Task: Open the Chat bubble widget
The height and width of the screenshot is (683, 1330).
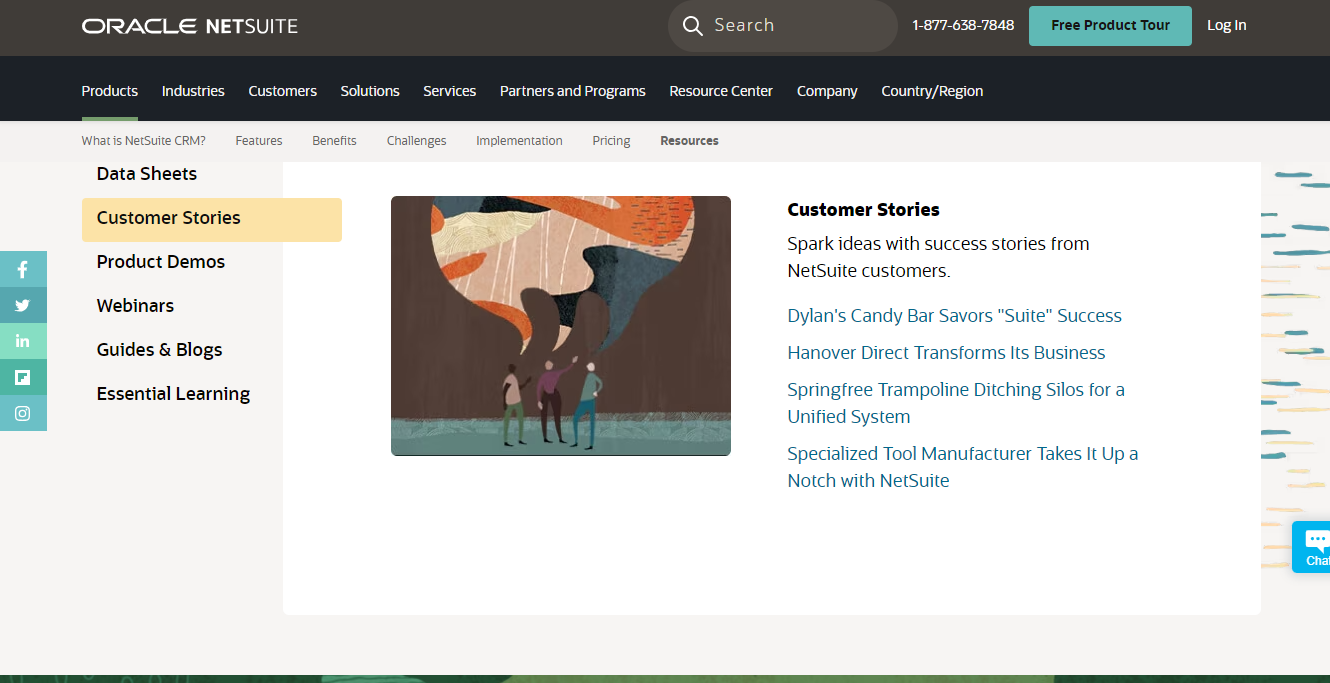Action: click(x=1314, y=546)
